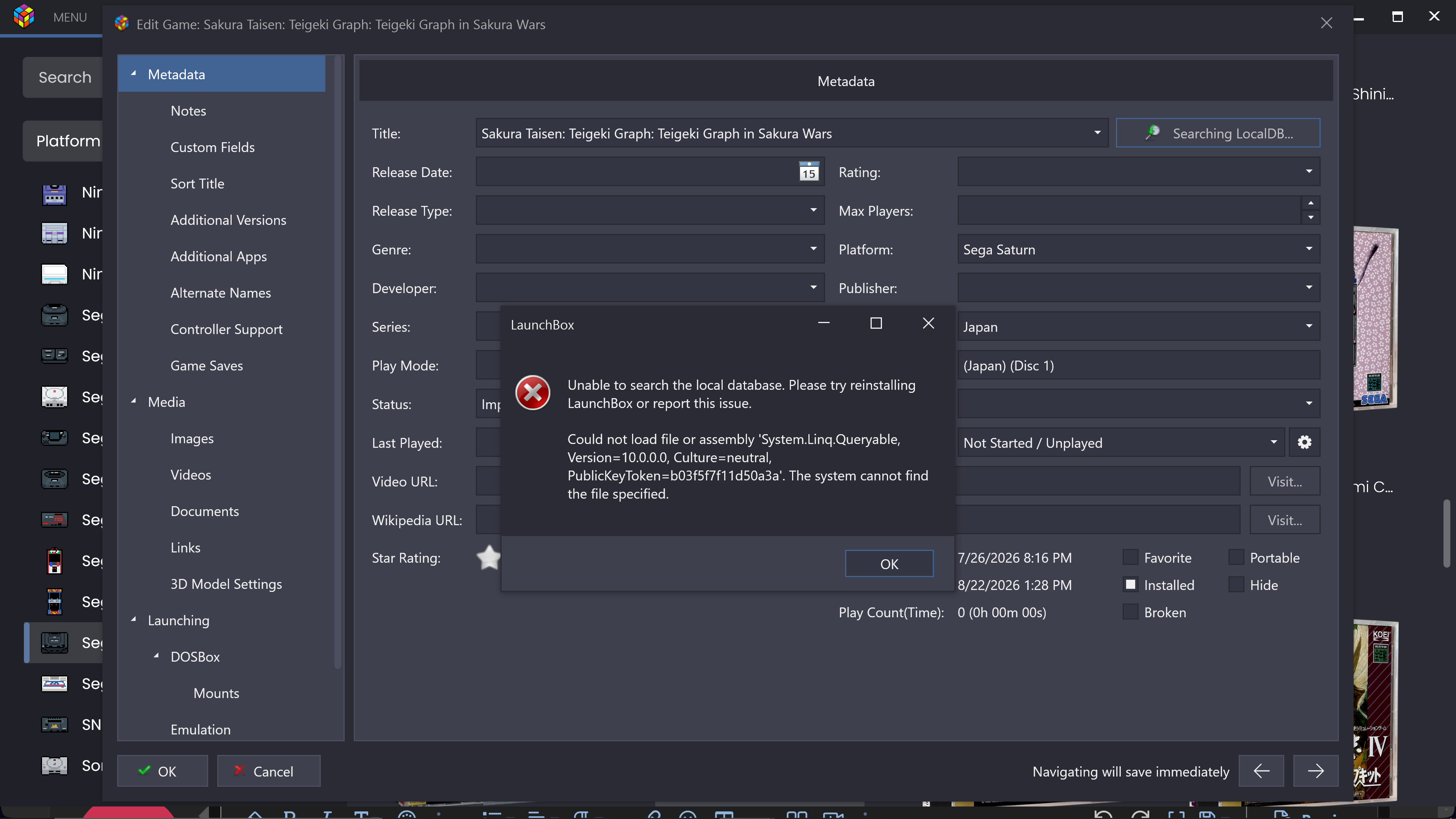Collapse the DOSBox tree node

156,656
